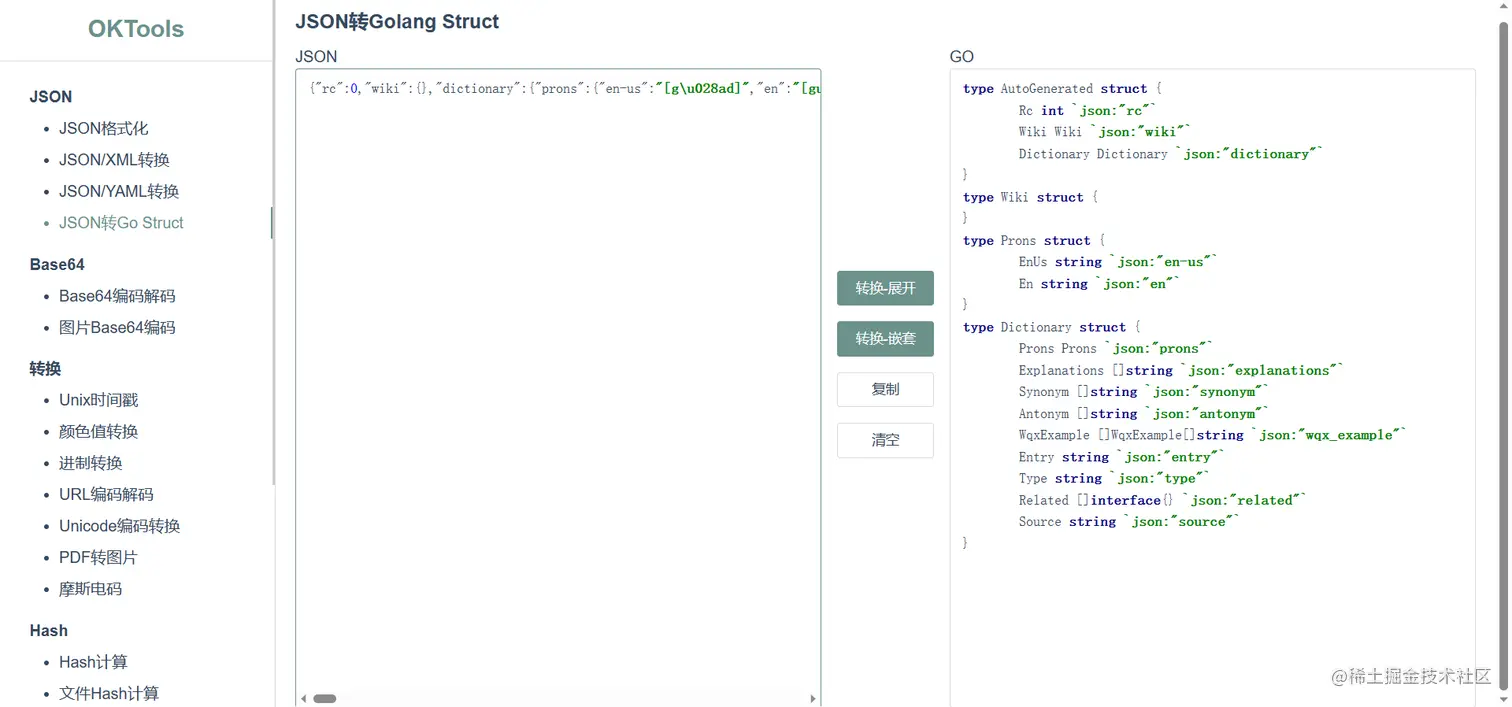Click the 转换-展开 button
Image resolution: width=1512 pixels, height=707 pixels.
coord(885,288)
